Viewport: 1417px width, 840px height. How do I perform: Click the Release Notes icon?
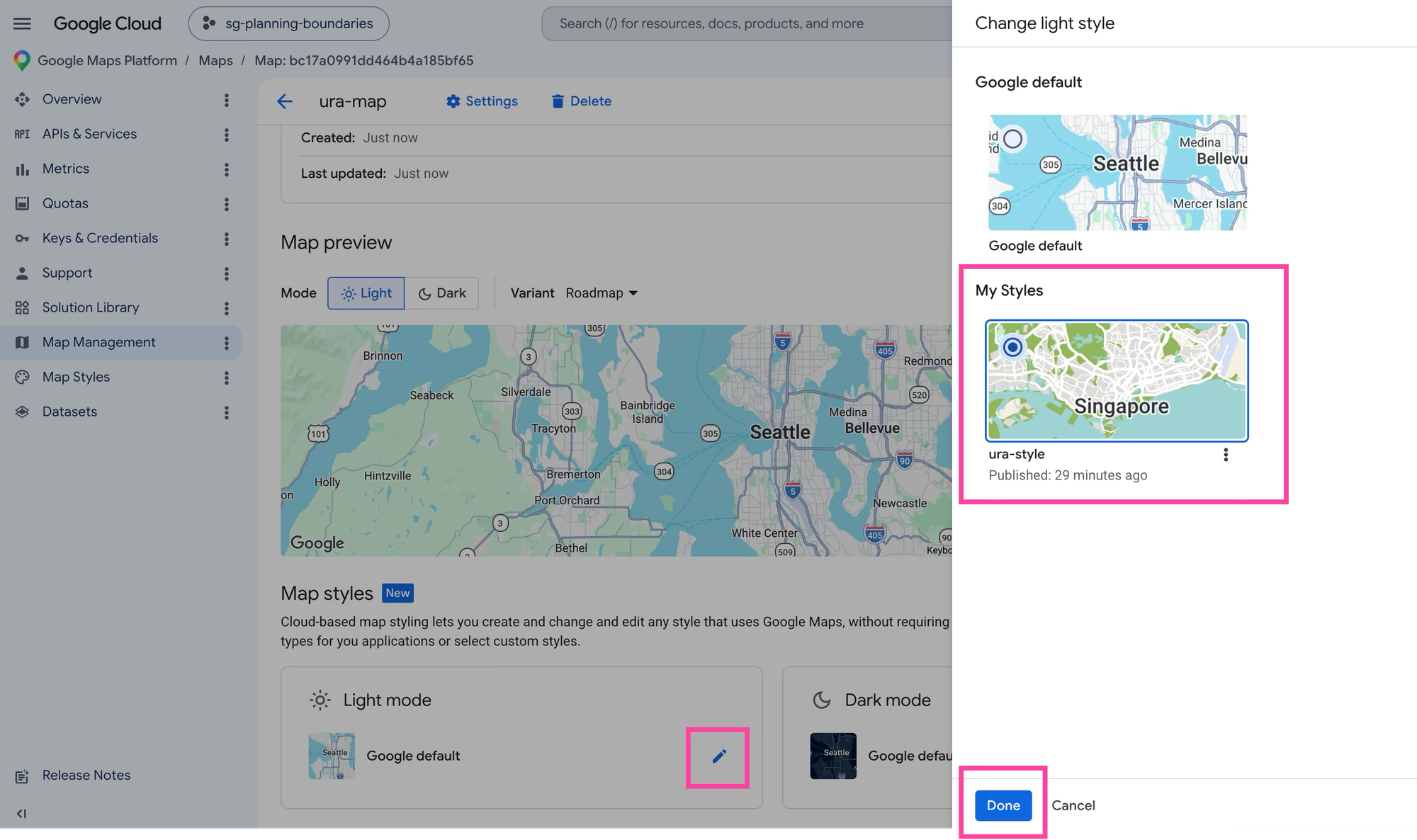[x=22, y=776]
